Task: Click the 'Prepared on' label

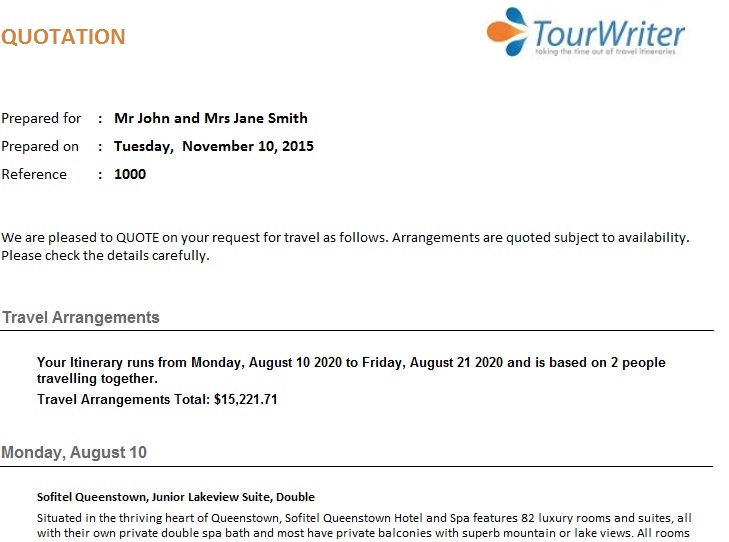Action: tap(40, 146)
